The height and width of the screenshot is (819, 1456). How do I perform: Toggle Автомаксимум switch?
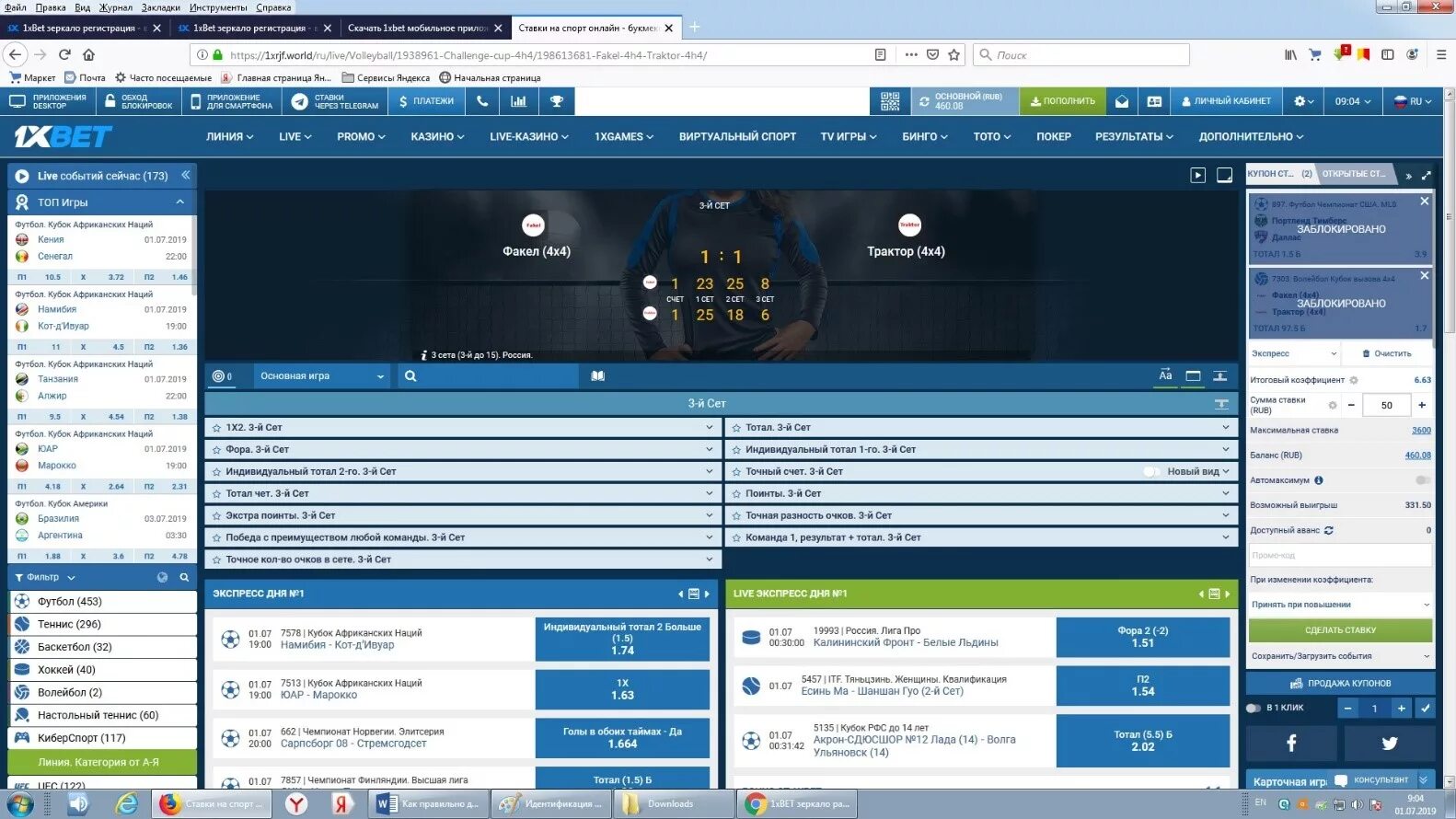(1422, 480)
